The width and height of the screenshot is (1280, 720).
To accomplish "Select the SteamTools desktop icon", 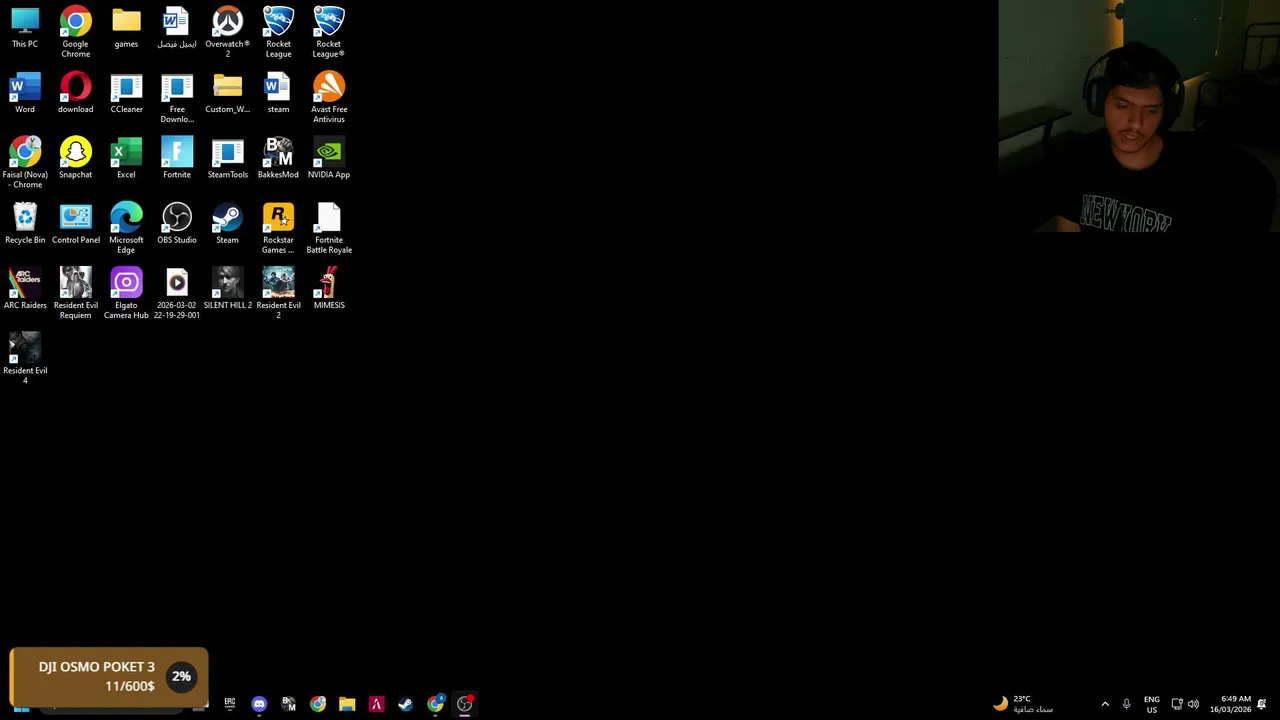I will point(227,158).
